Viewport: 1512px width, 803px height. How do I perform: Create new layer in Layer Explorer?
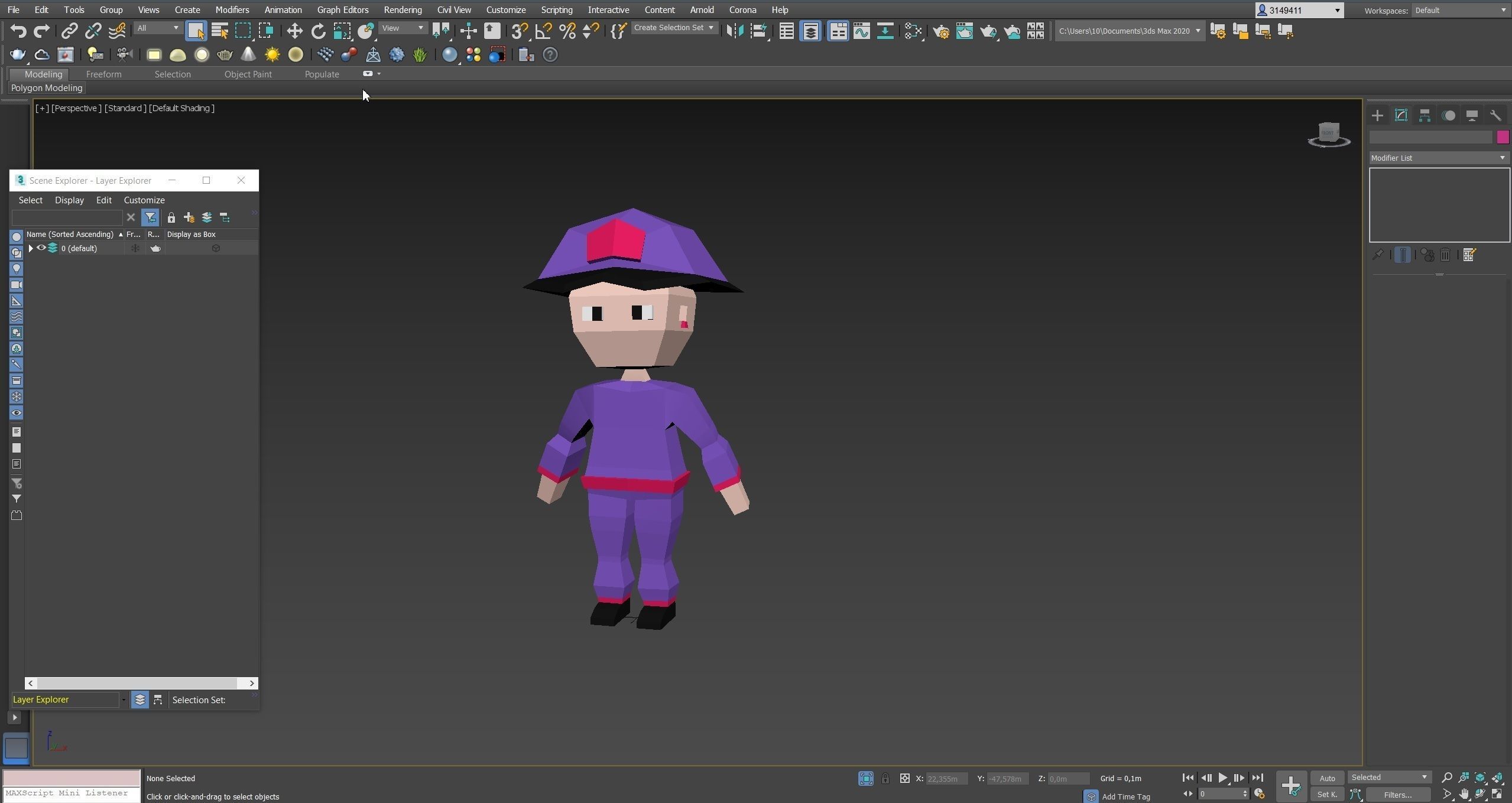coord(189,217)
